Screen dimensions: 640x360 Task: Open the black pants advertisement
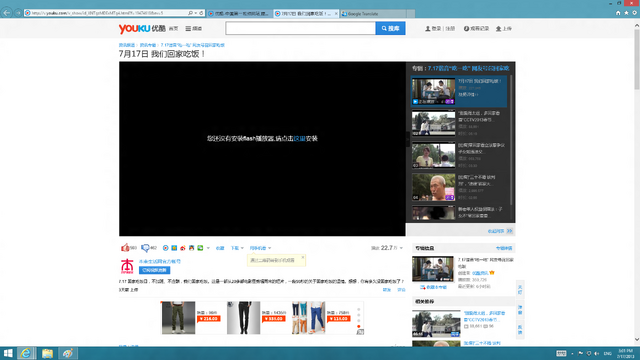click(x=243, y=318)
